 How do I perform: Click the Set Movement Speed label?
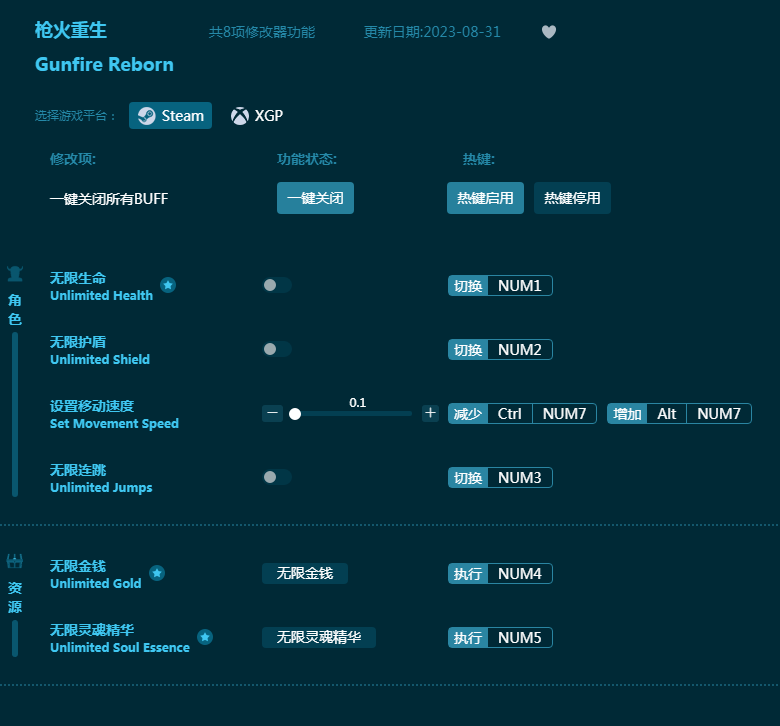pos(114,423)
